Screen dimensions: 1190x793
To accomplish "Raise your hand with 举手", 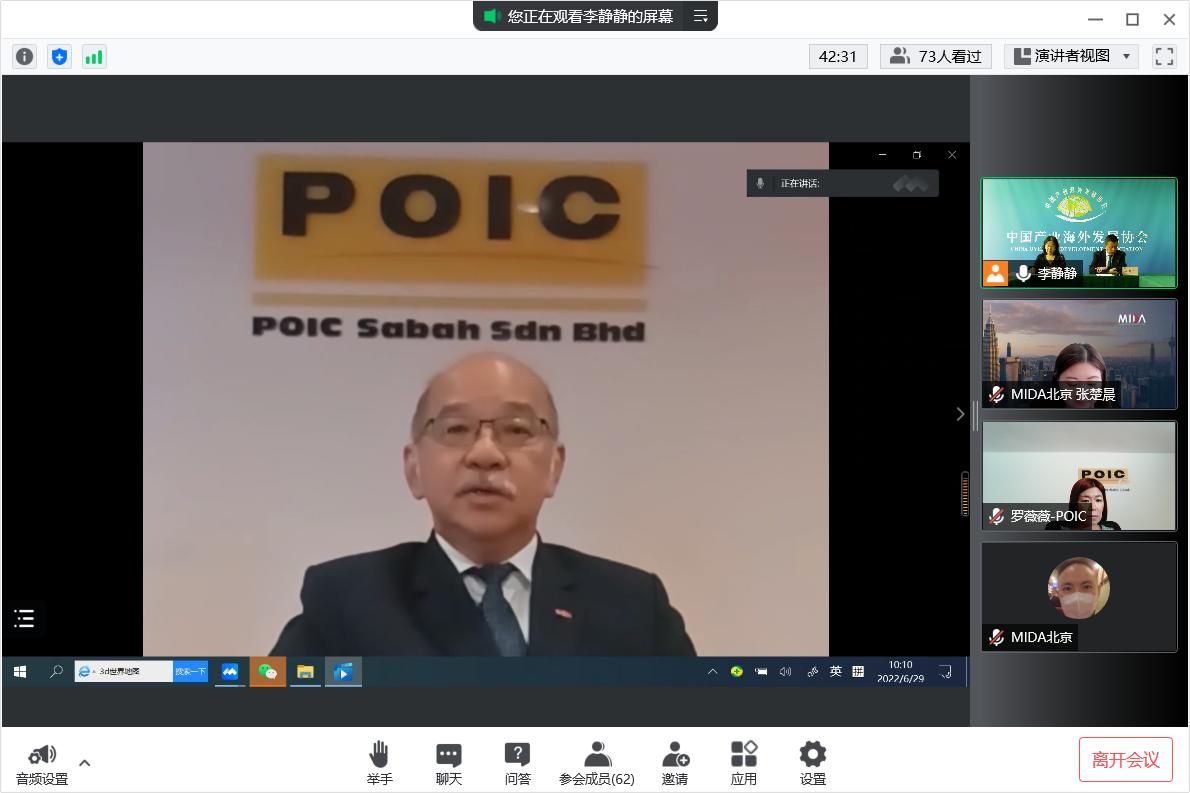I will (379, 763).
